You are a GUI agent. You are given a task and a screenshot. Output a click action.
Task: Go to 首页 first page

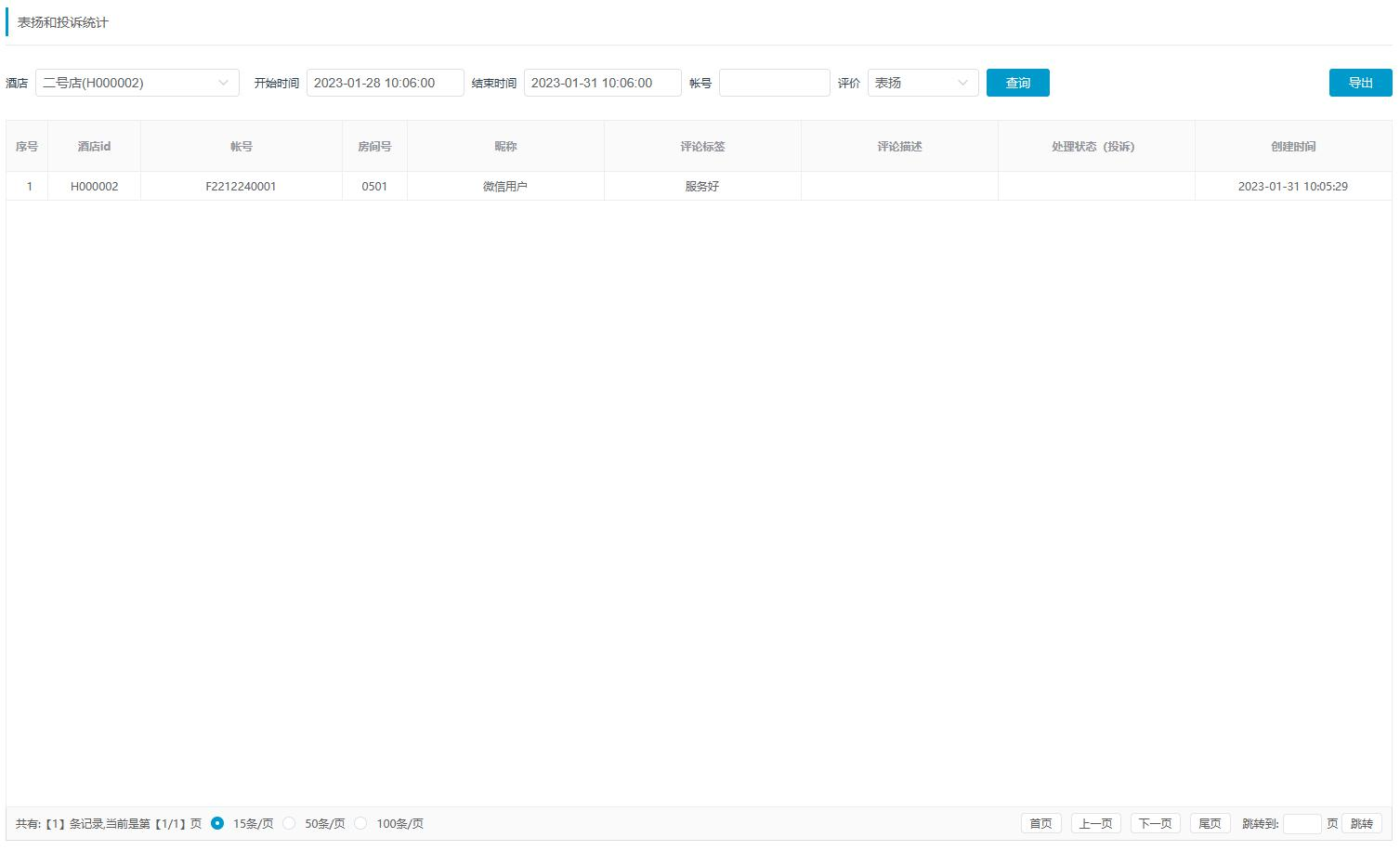tap(1040, 823)
